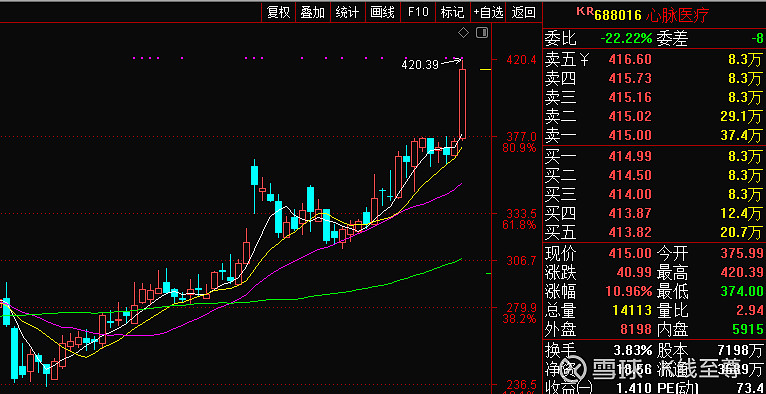Click the 量比 value 2.94
The height and width of the screenshot is (394, 766).
tap(749, 311)
